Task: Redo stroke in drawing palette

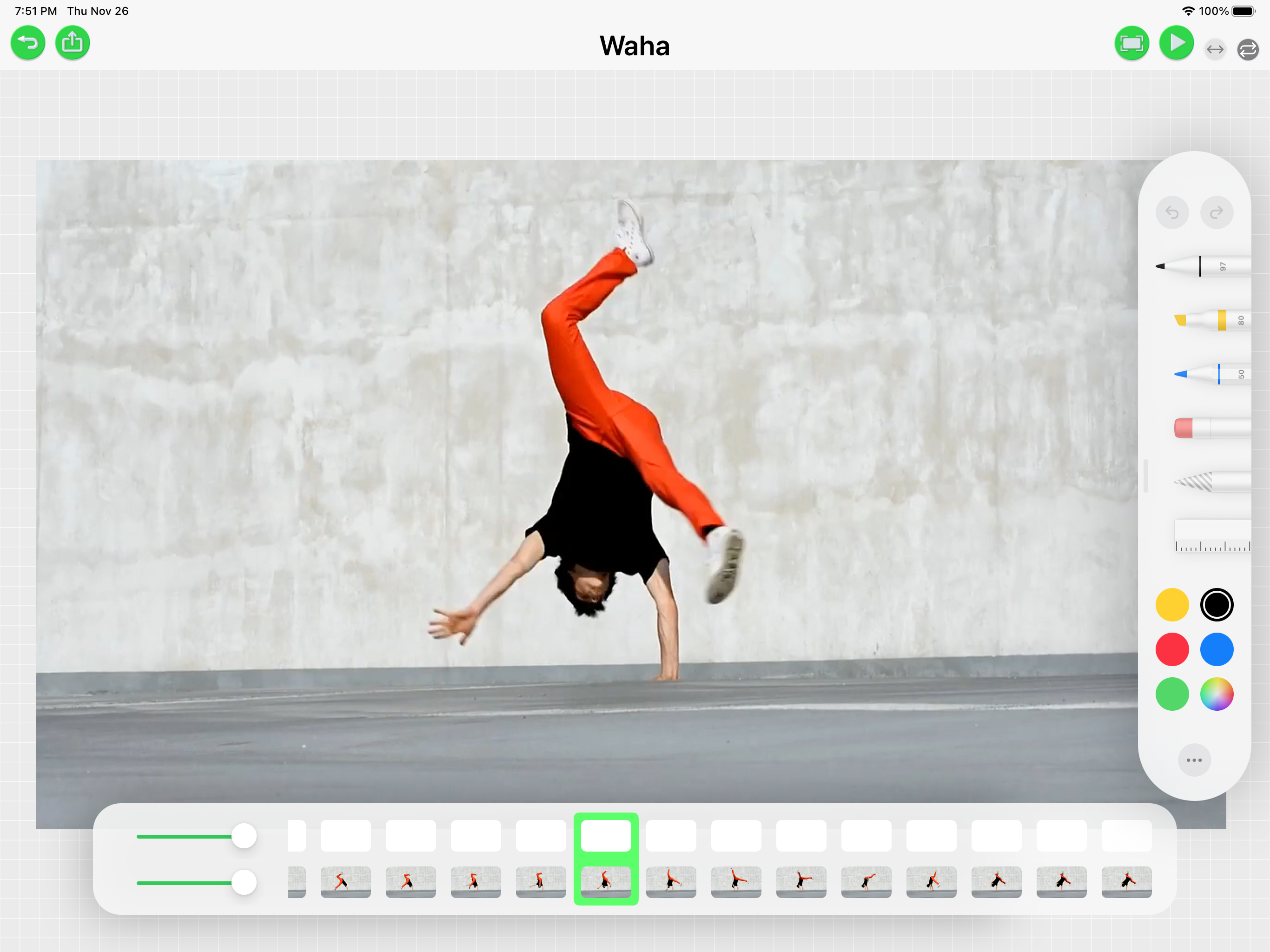Action: [1217, 213]
